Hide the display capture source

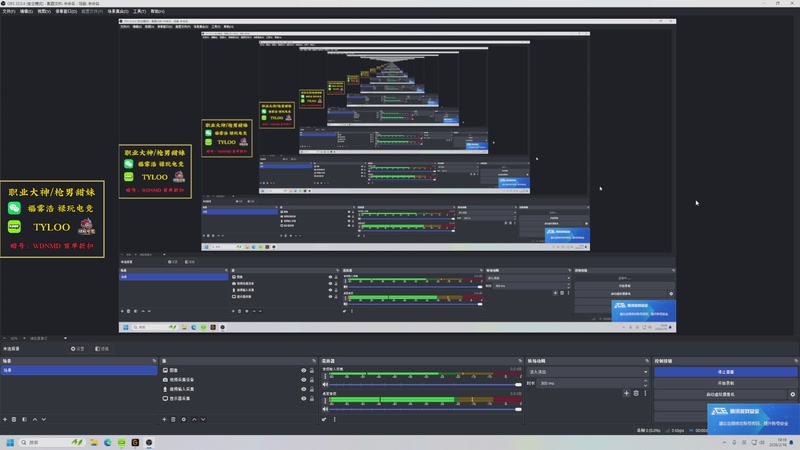[x=304, y=398]
